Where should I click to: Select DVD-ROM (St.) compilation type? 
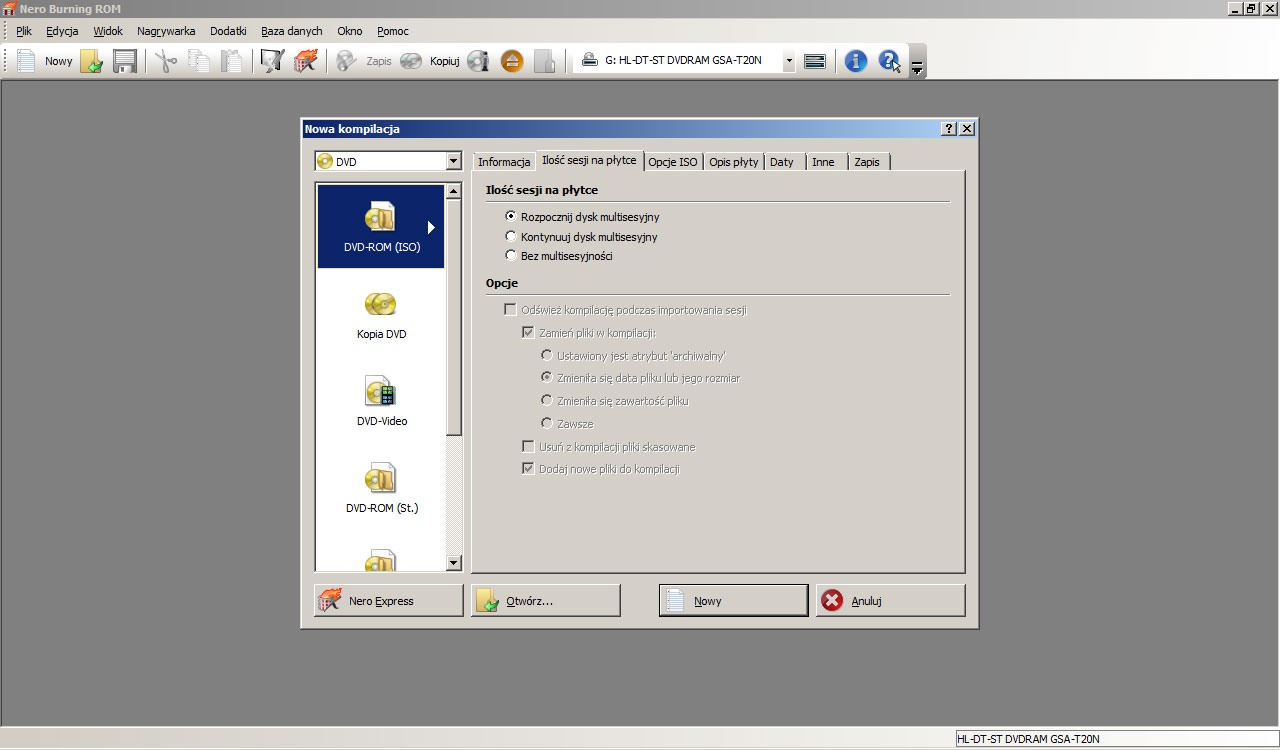[x=381, y=488]
